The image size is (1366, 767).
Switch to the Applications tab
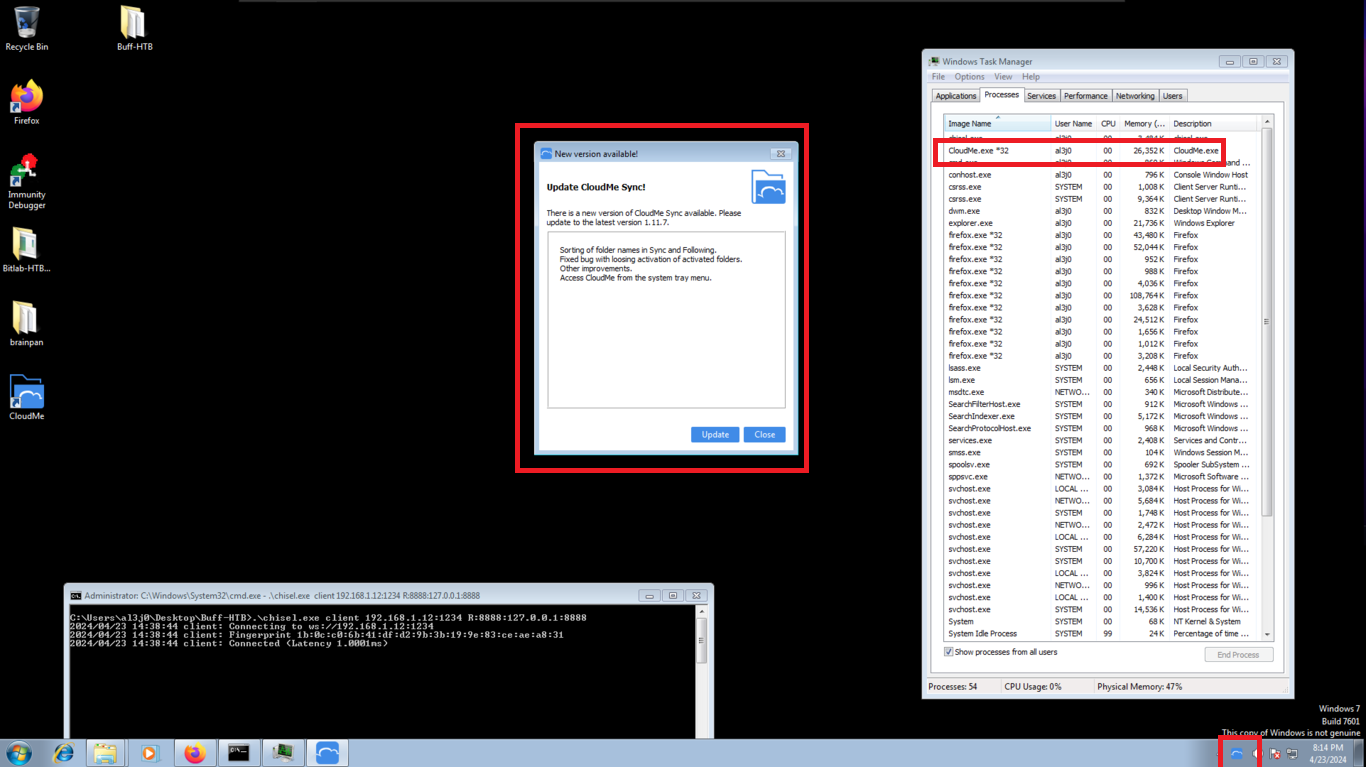pos(956,96)
